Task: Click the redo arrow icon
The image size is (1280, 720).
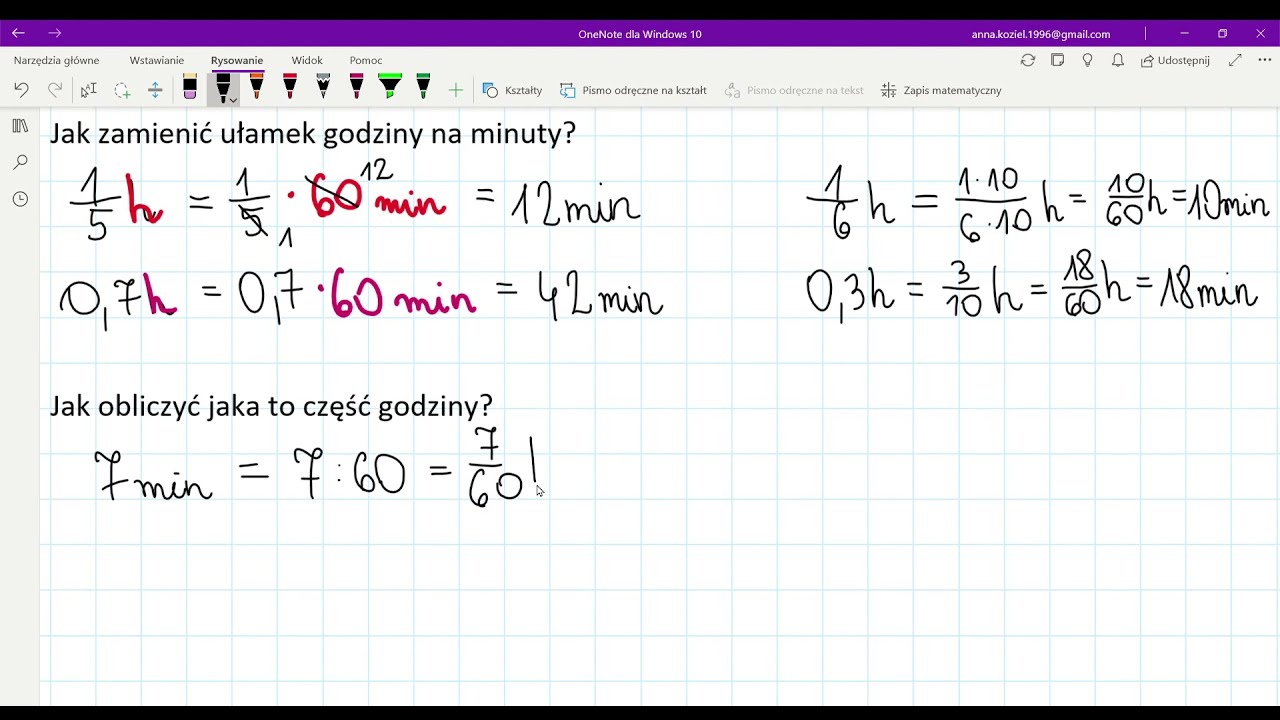Action: [x=55, y=90]
